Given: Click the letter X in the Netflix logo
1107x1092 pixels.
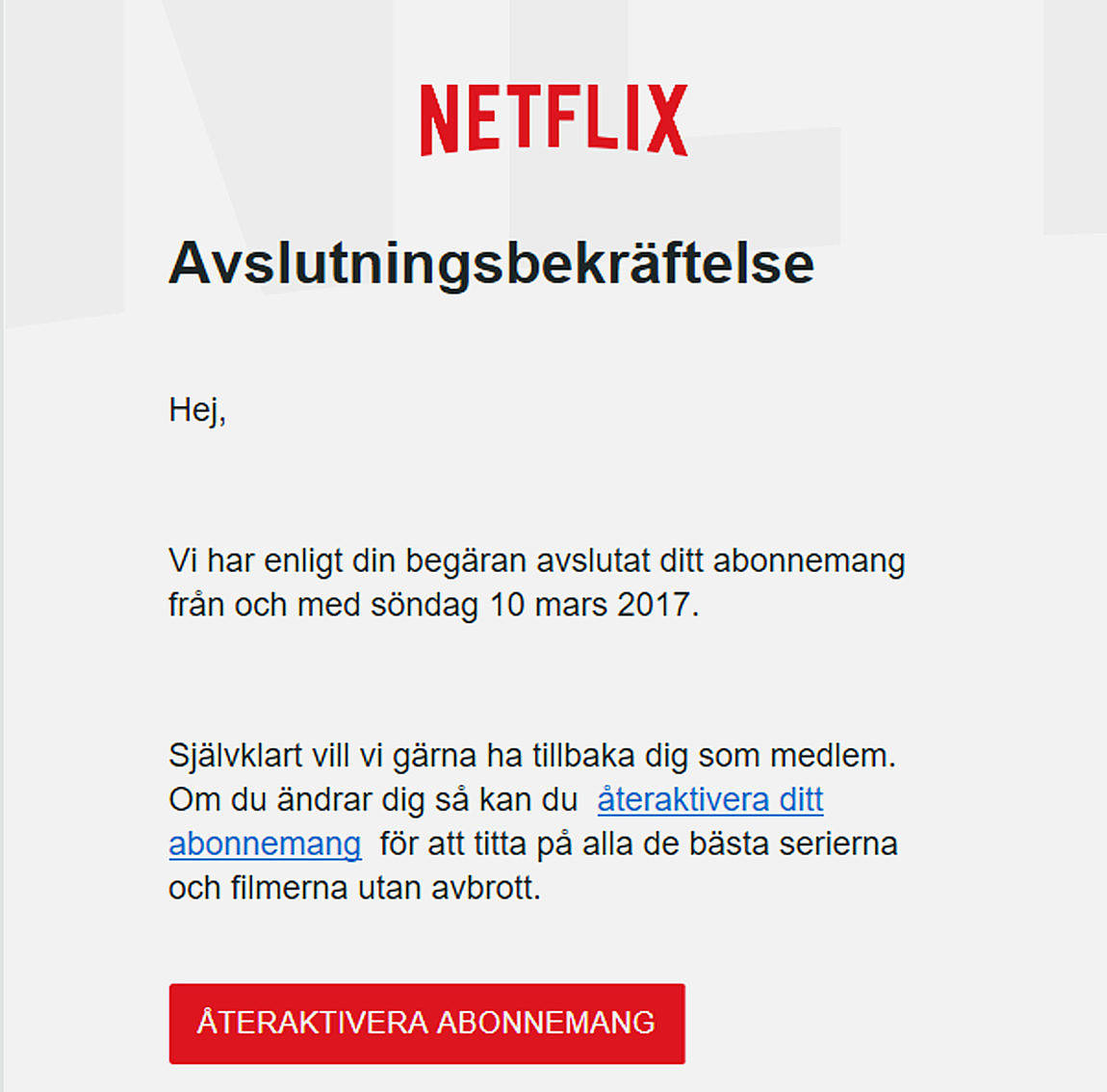Looking at the screenshot, I should point(667,119).
